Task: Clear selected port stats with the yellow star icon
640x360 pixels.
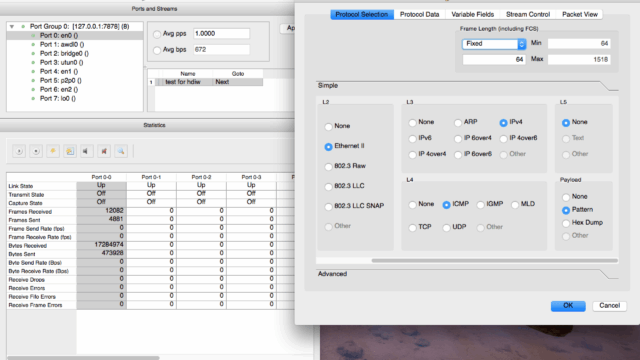Action: click(x=53, y=151)
